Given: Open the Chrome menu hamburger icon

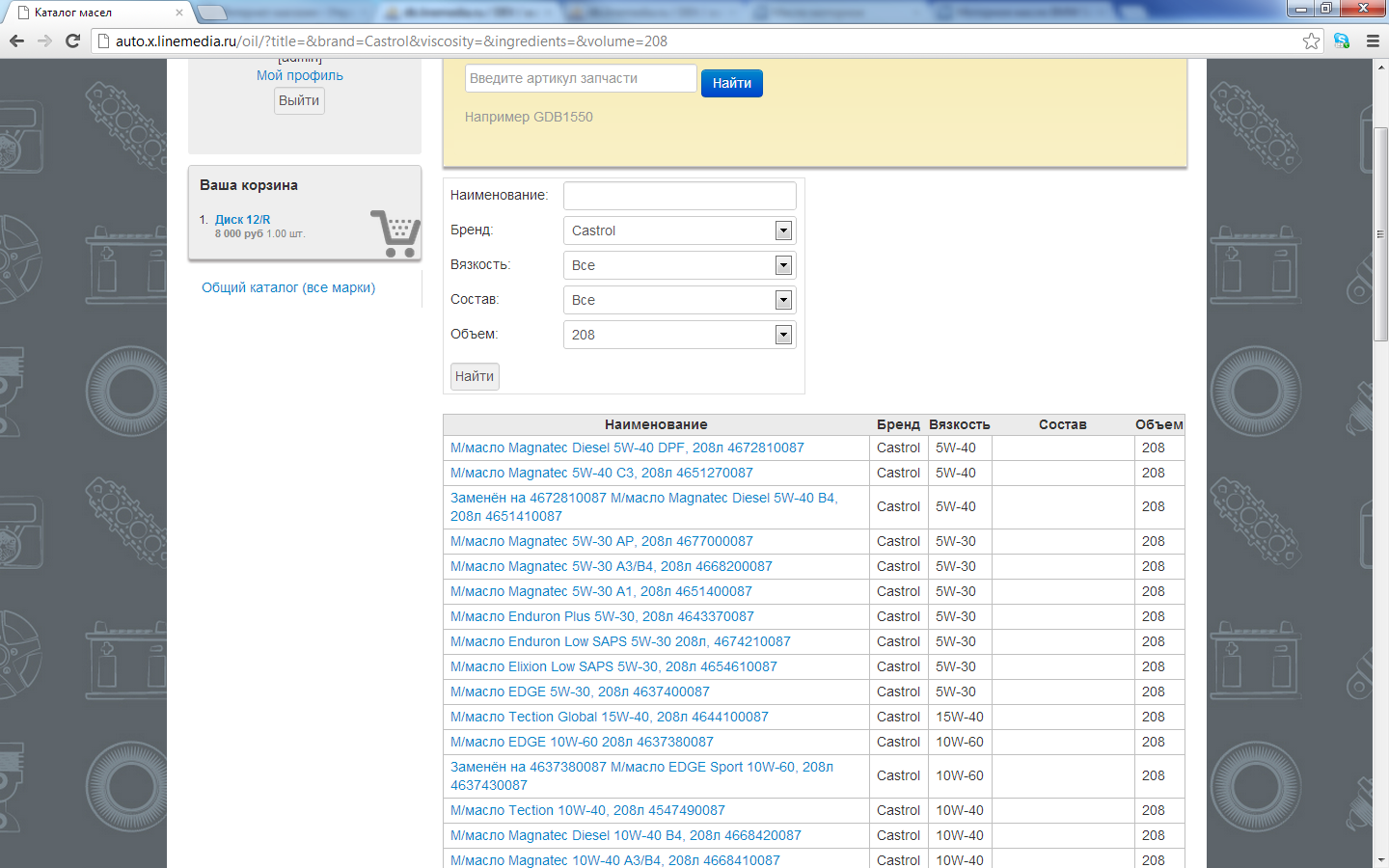Looking at the screenshot, I should [1373, 41].
